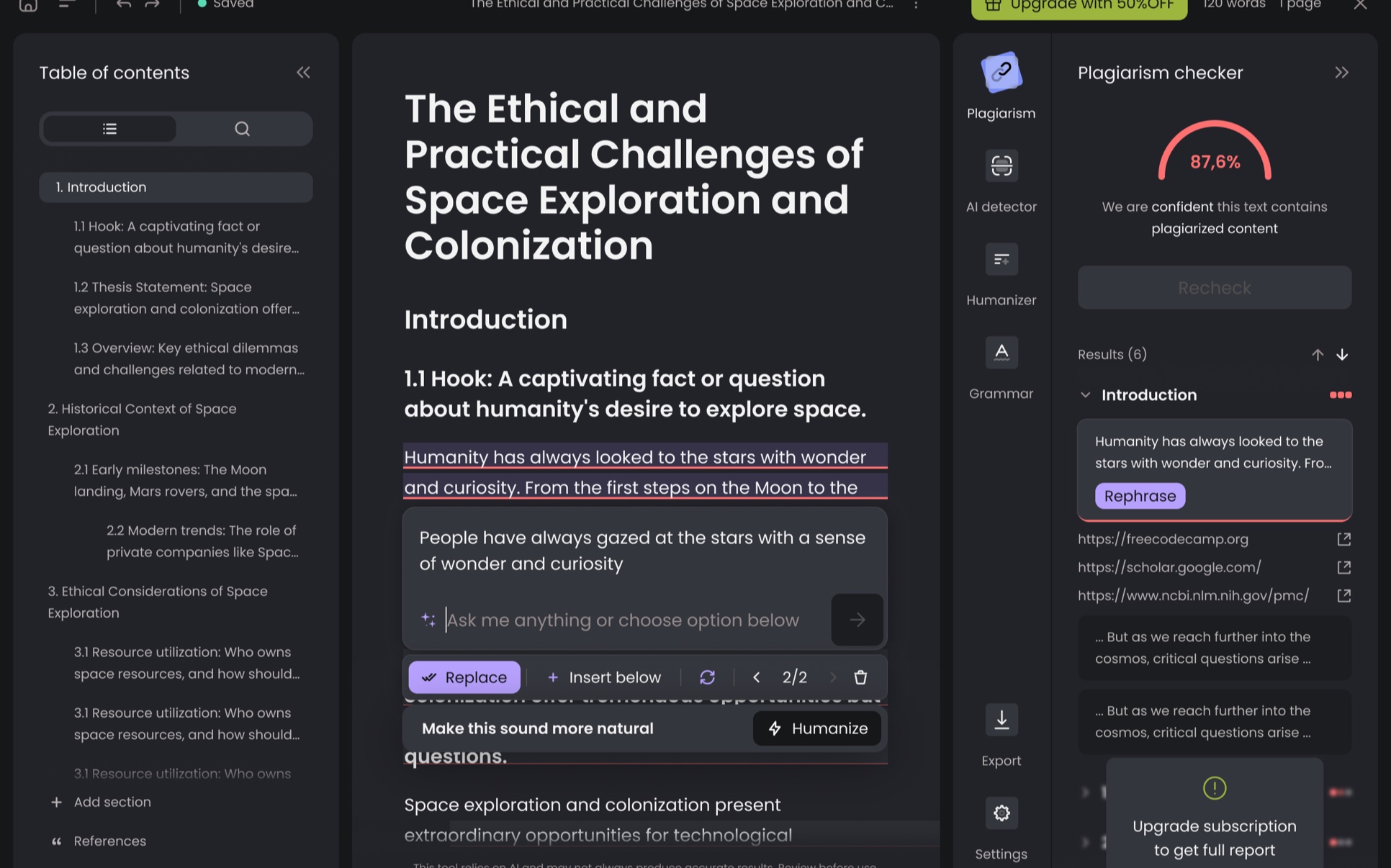
Task: Delete the suggestion with trash icon
Action: point(860,677)
